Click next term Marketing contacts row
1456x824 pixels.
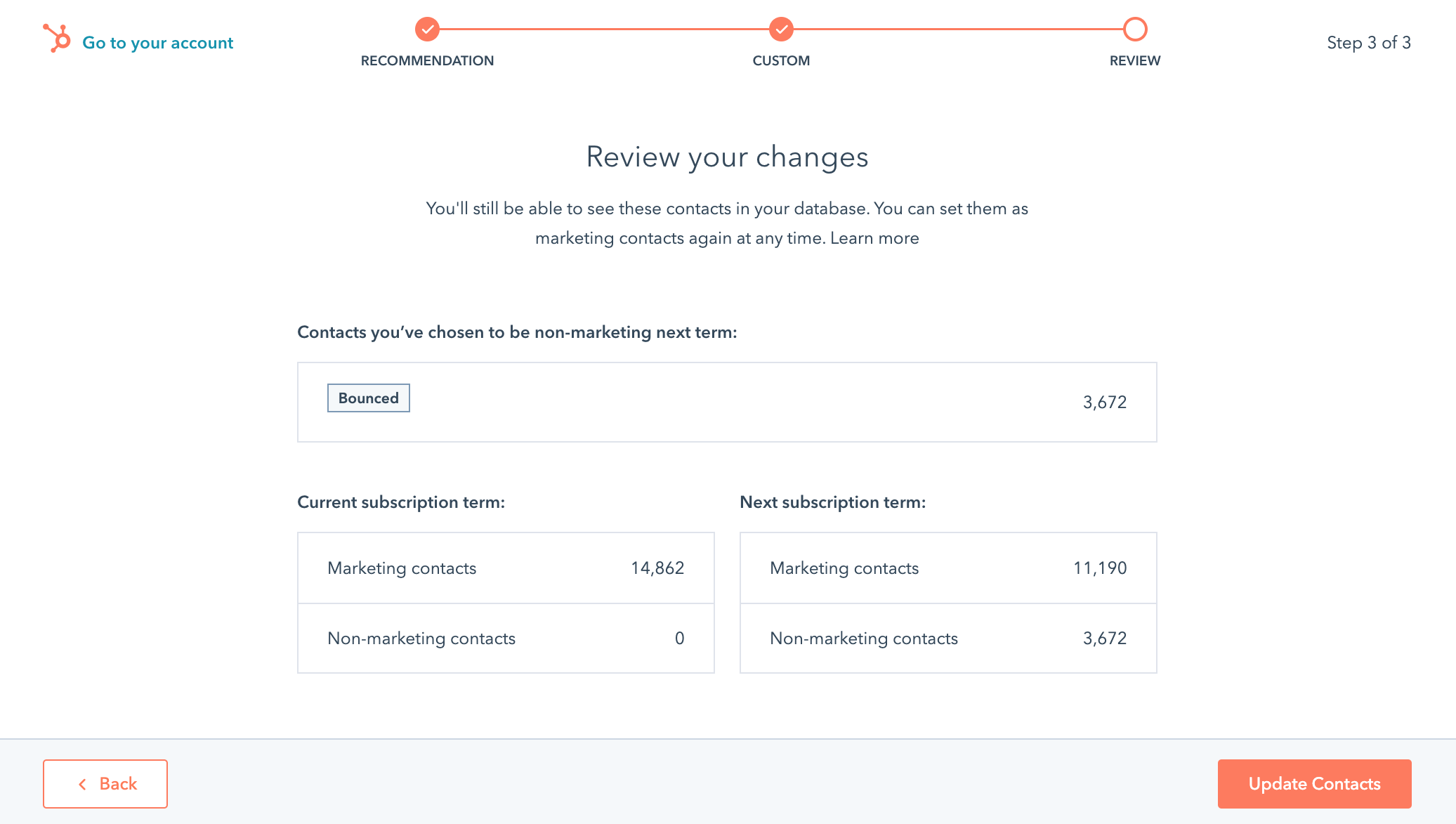pyautogui.click(x=948, y=568)
